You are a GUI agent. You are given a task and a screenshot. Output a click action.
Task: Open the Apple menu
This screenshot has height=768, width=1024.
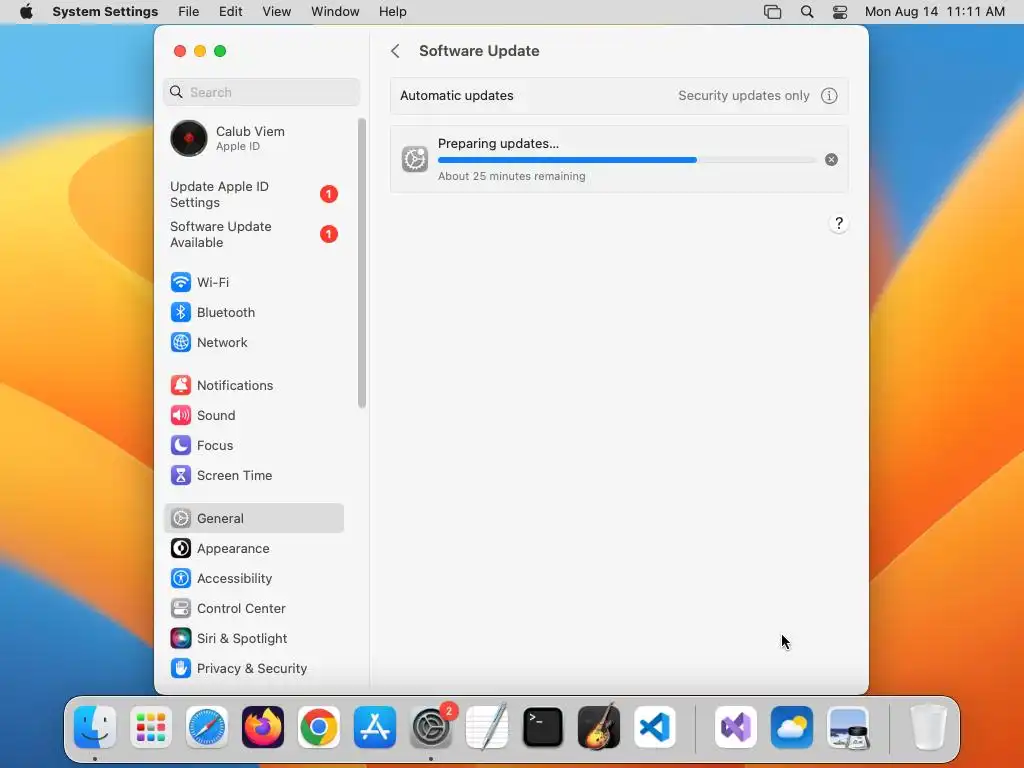coord(26,12)
